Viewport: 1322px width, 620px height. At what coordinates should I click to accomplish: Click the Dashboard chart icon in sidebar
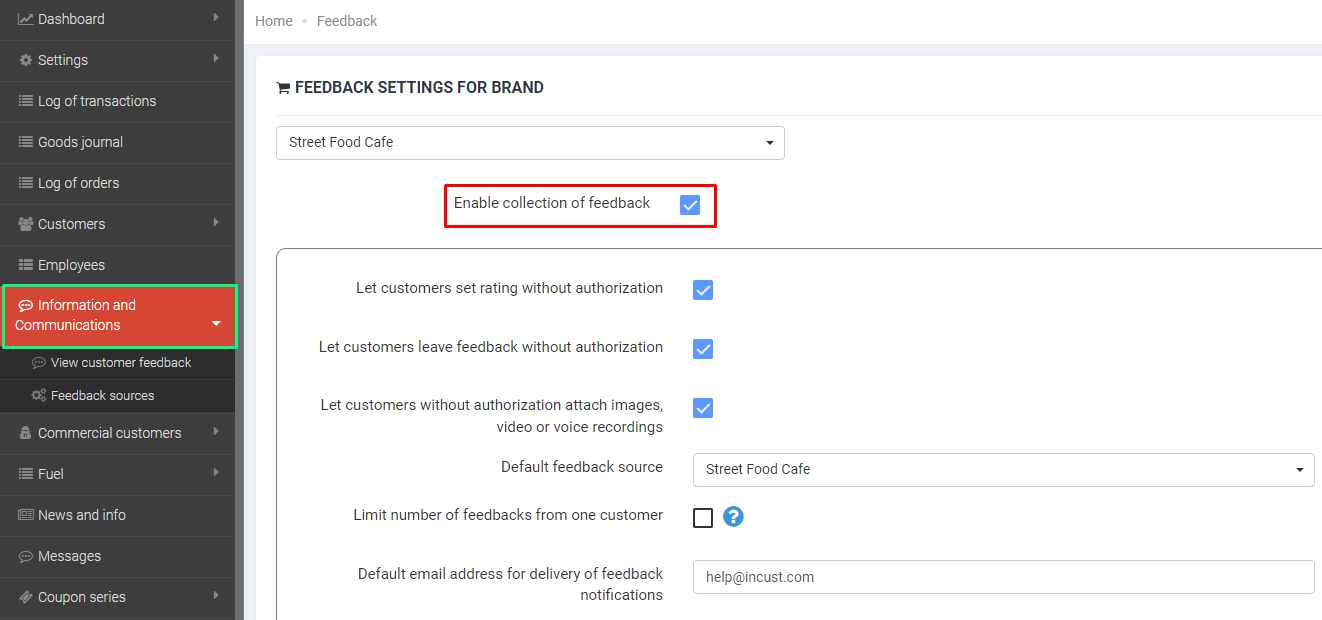point(26,19)
